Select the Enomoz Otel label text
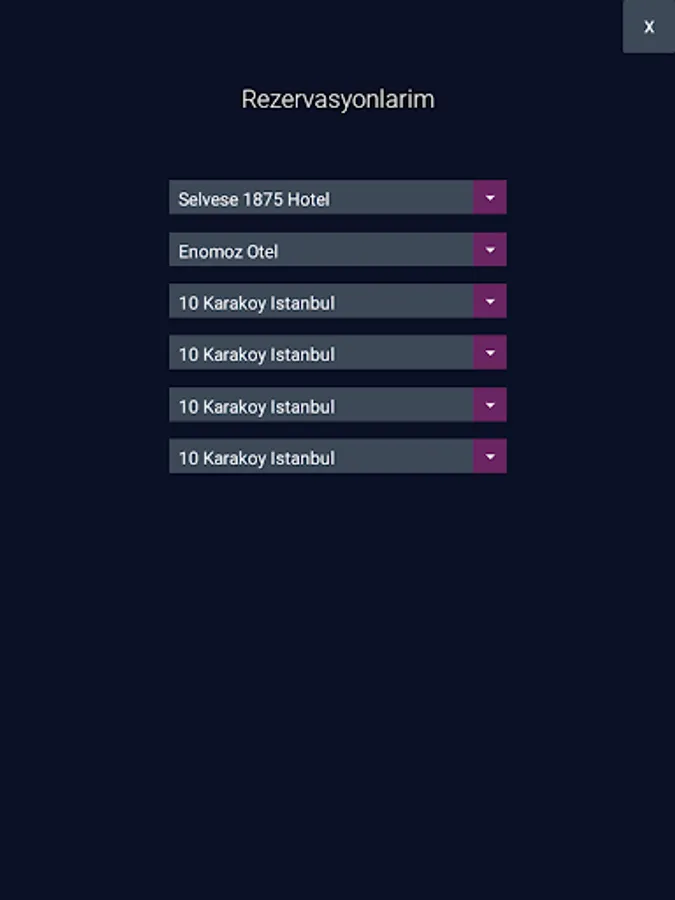 (x=228, y=251)
